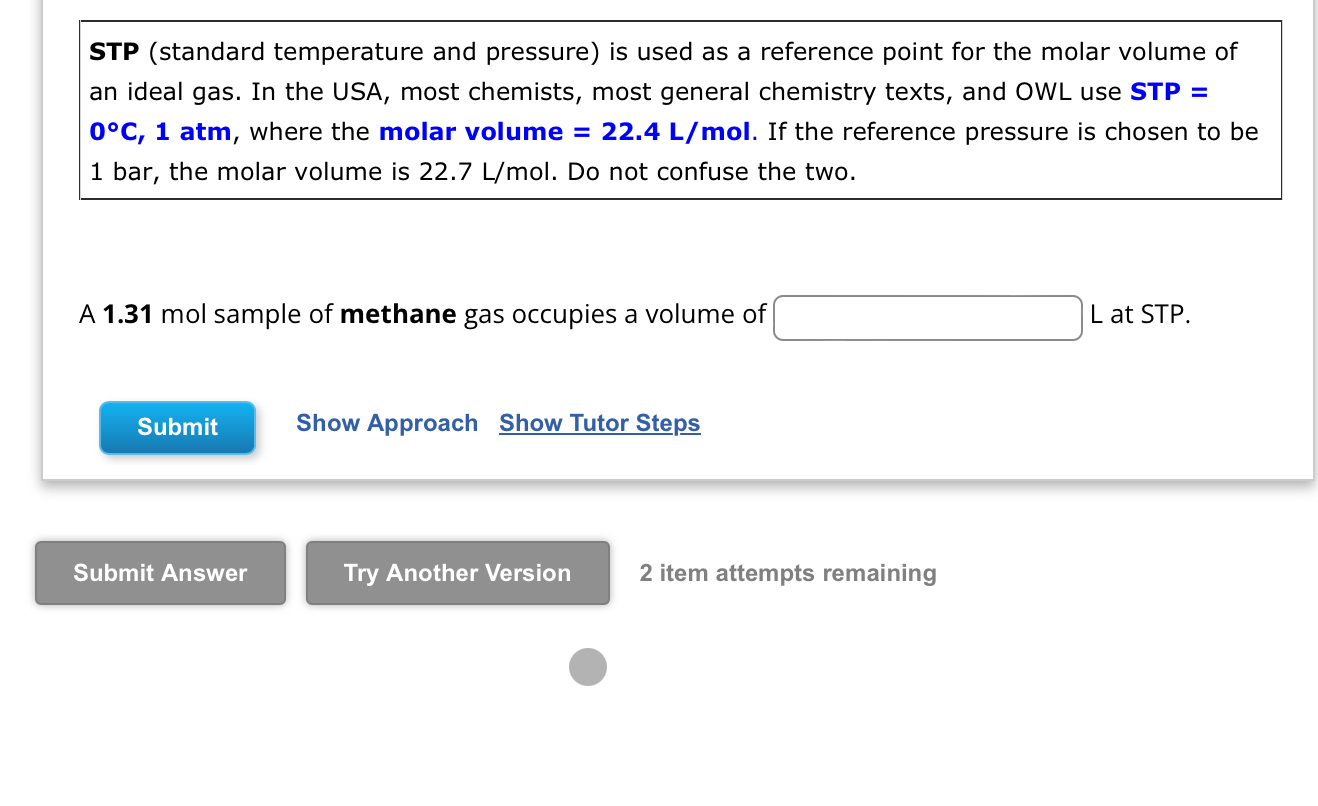Select the gray progress indicator dot
This screenshot has width=1318, height=806.
(x=588, y=667)
